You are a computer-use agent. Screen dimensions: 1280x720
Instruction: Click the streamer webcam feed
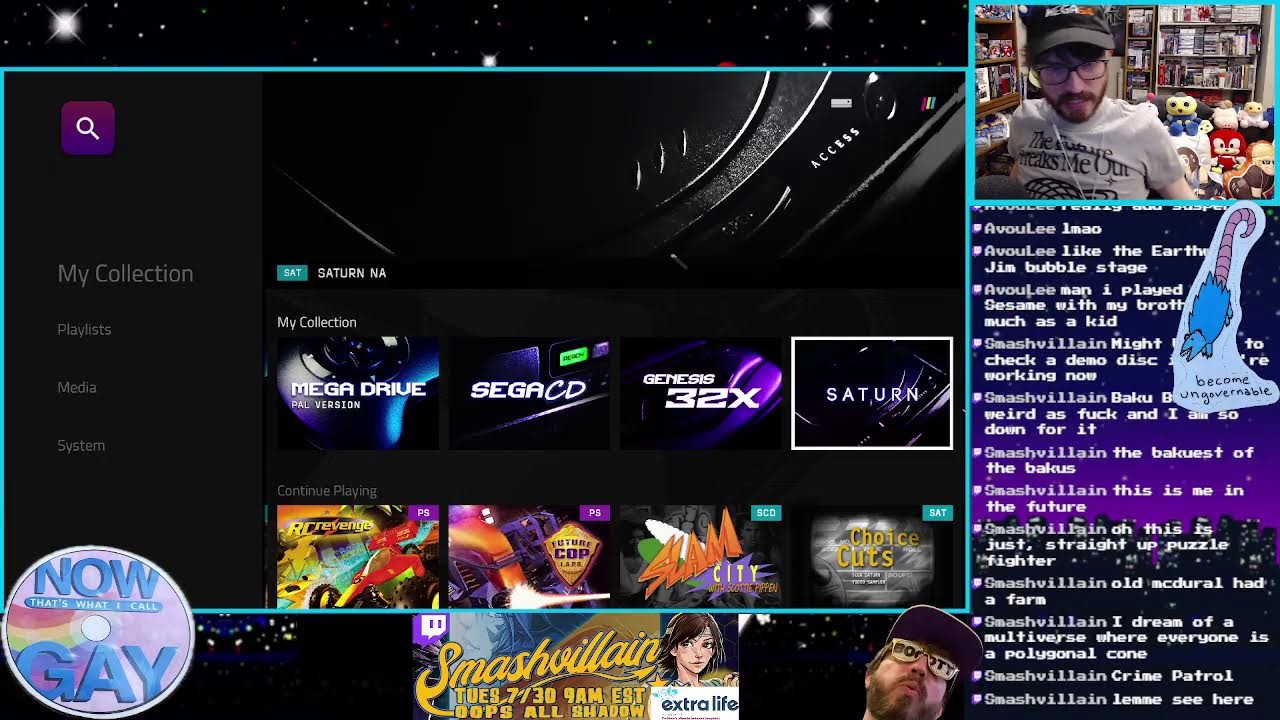tap(1125, 102)
